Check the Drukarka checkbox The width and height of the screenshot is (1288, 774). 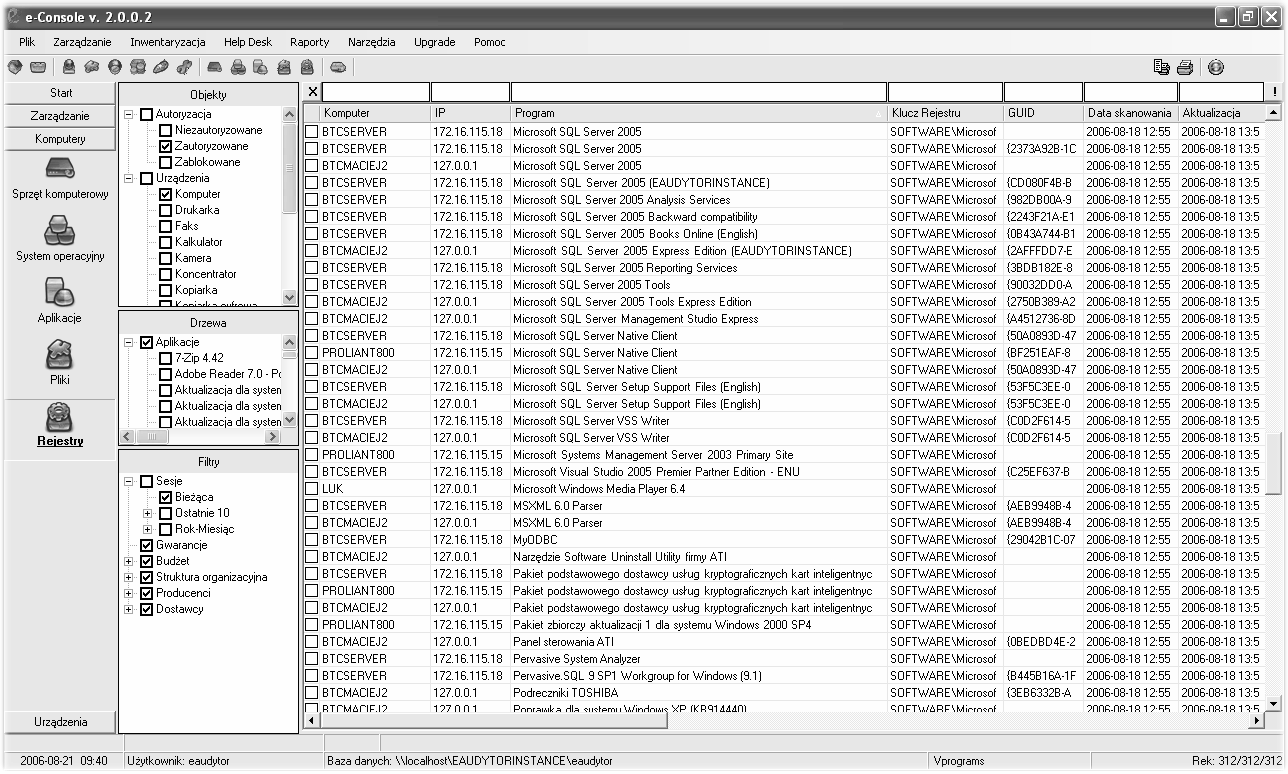[x=166, y=210]
